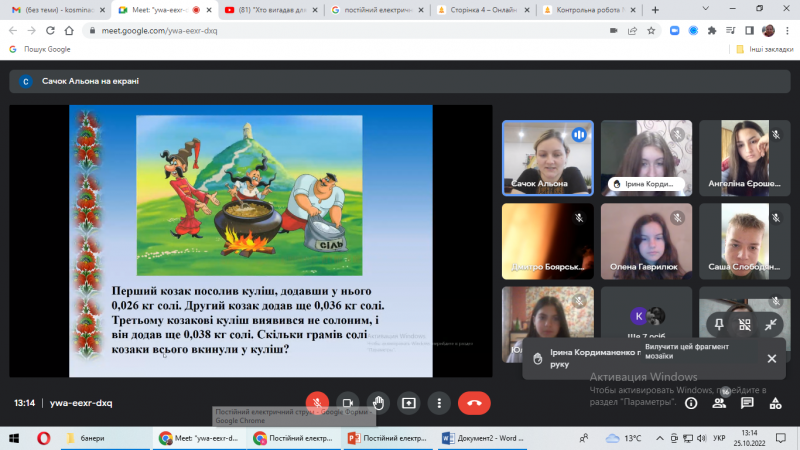
Task: Open the Windows Start menu
Action: (14, 438)
